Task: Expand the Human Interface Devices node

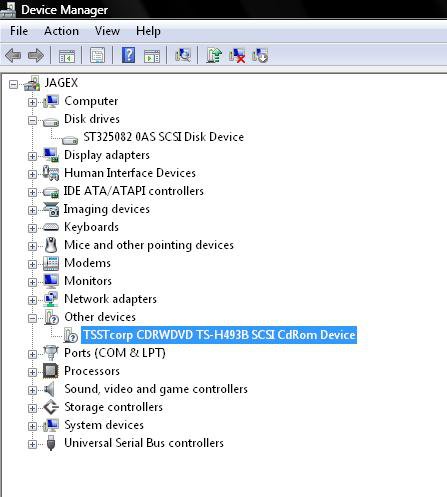Action: click(32, 174)
